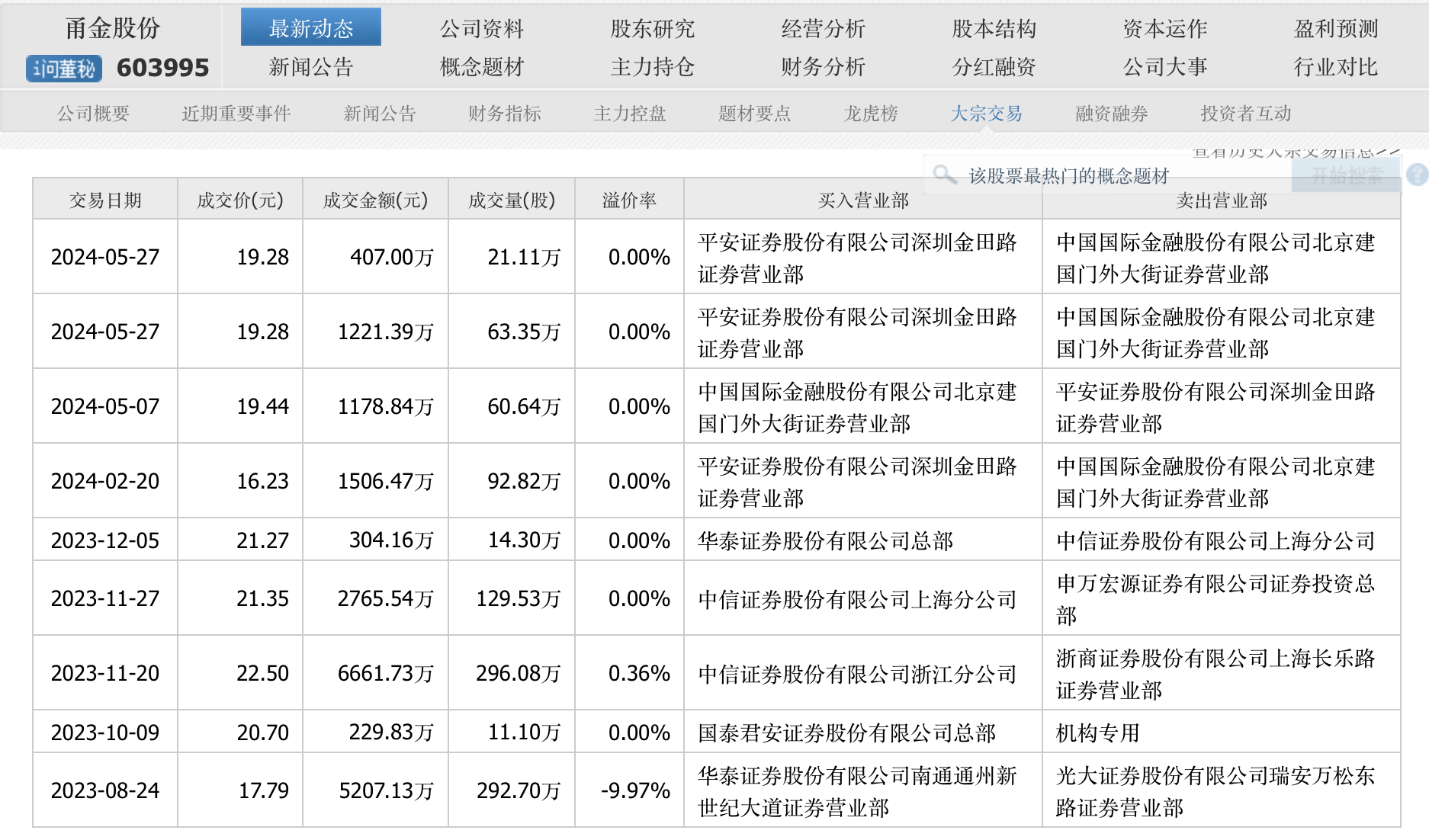Click the 中信证券股份有限公司浙江分公司 buyer cell
Screen dimensions: 1429x840
pyautogui.click(x=863, y=673)
